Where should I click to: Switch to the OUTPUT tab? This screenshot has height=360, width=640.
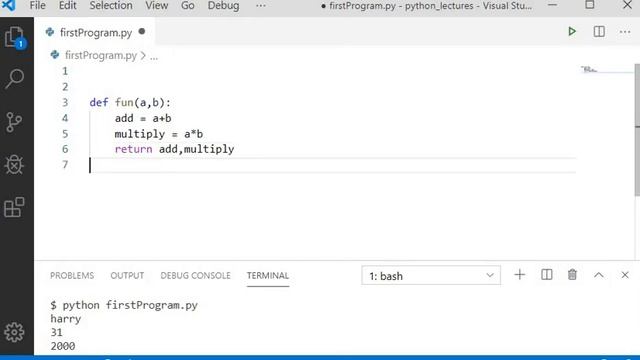pyautogui.click(x=127, y=276)
